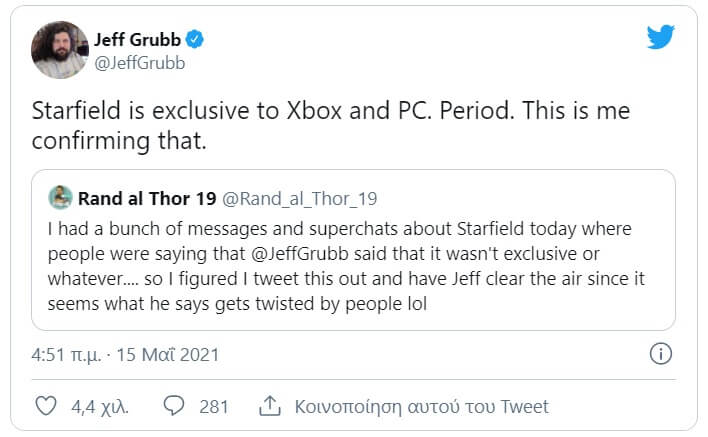The height and width of the screenshot is (437, 708).
Task: Open the Jeff Grubb display name link
Action: 138,40
